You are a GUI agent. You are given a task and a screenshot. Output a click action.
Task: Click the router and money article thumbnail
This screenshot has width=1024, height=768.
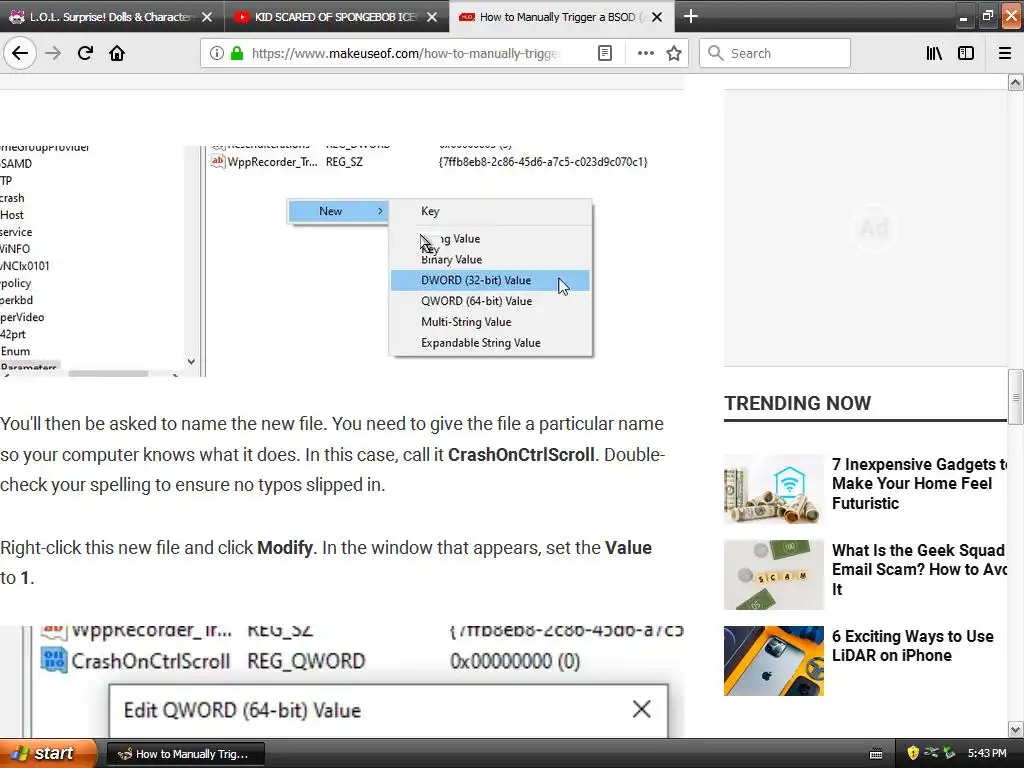(x=774, y=489)
